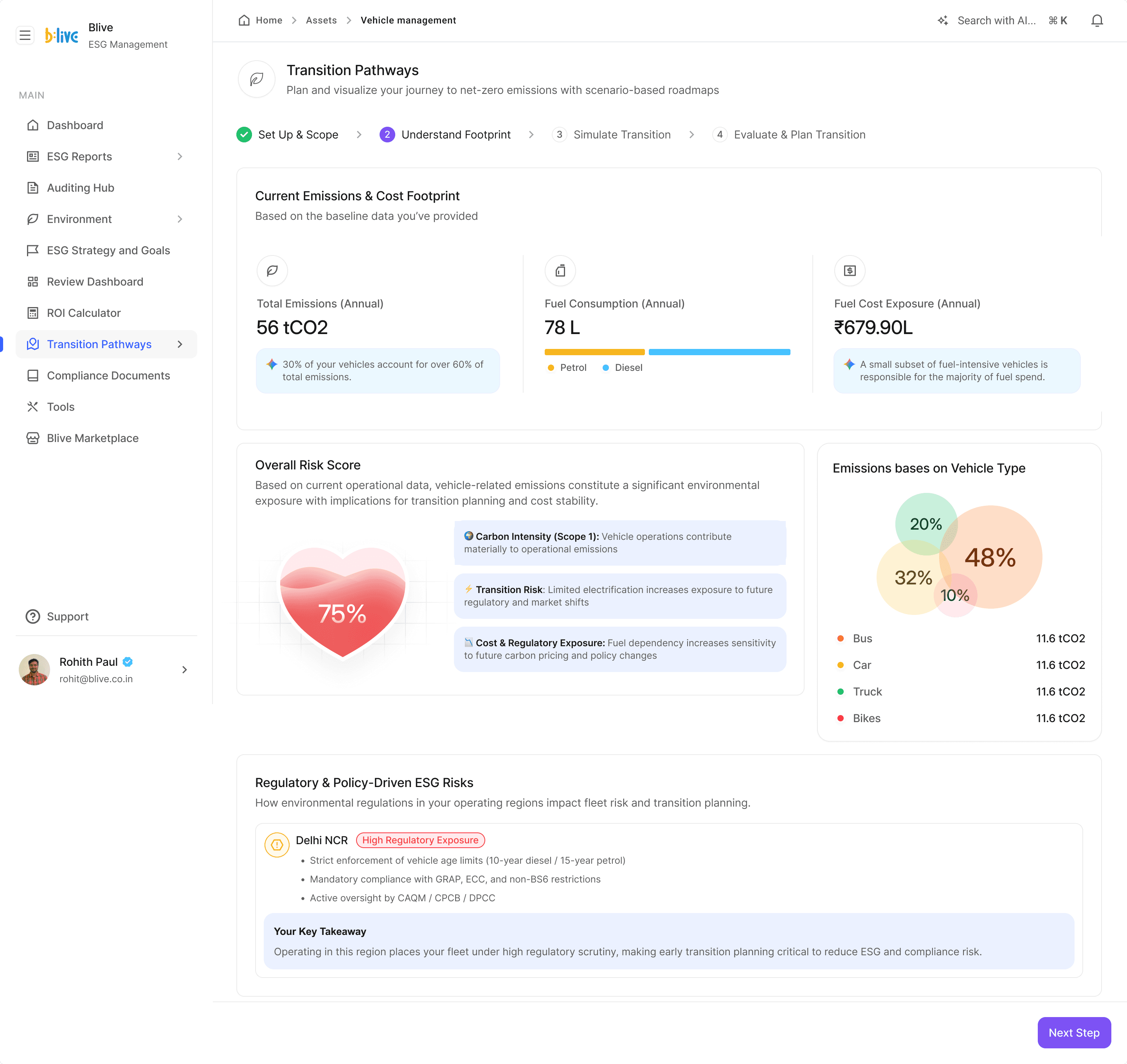Open the notifications bell
Image resolution: width=1127 pixels, height=1064 pixels.
1096,21
